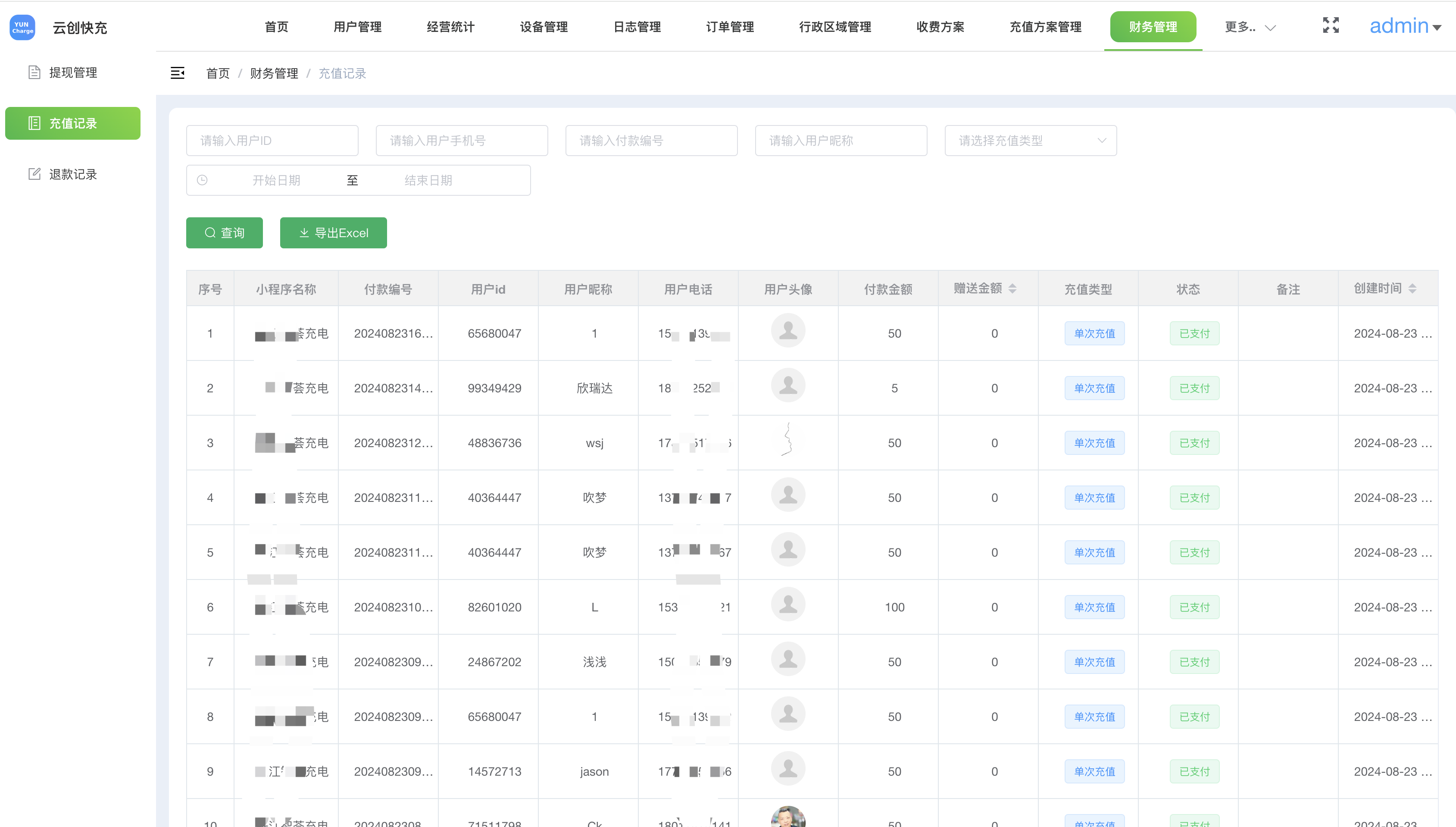Image resolution: width=1456 pixels, height=827 pixels.
Task: Open 行政区域管理 tab
Action: pos(835,27)
